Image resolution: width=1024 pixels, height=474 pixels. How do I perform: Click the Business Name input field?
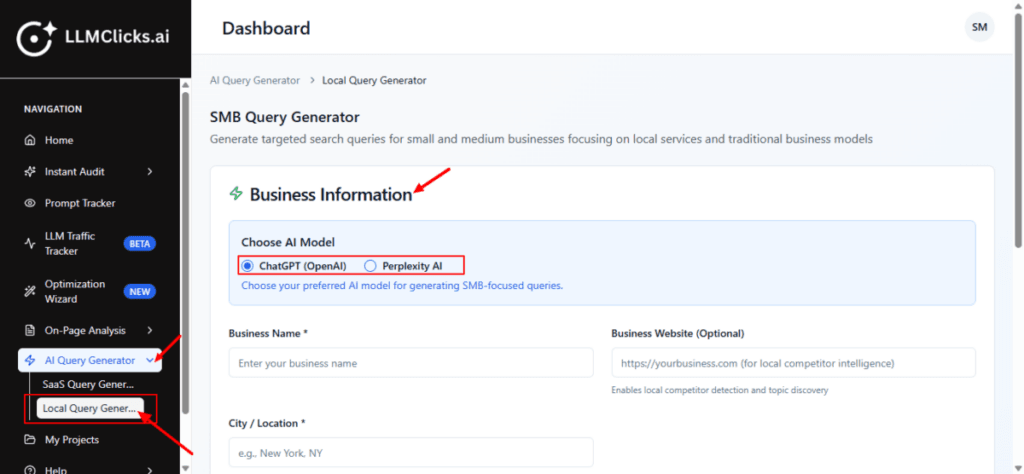(411, 363)
